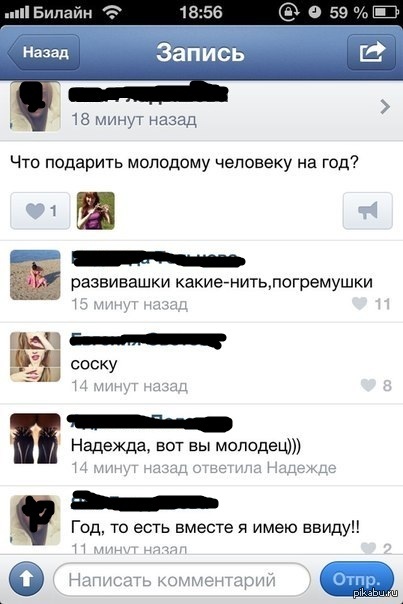This screenshot has height=604, width=403.
Task: Like the 'соску' comment heart
Action: [x=368, y=385]
